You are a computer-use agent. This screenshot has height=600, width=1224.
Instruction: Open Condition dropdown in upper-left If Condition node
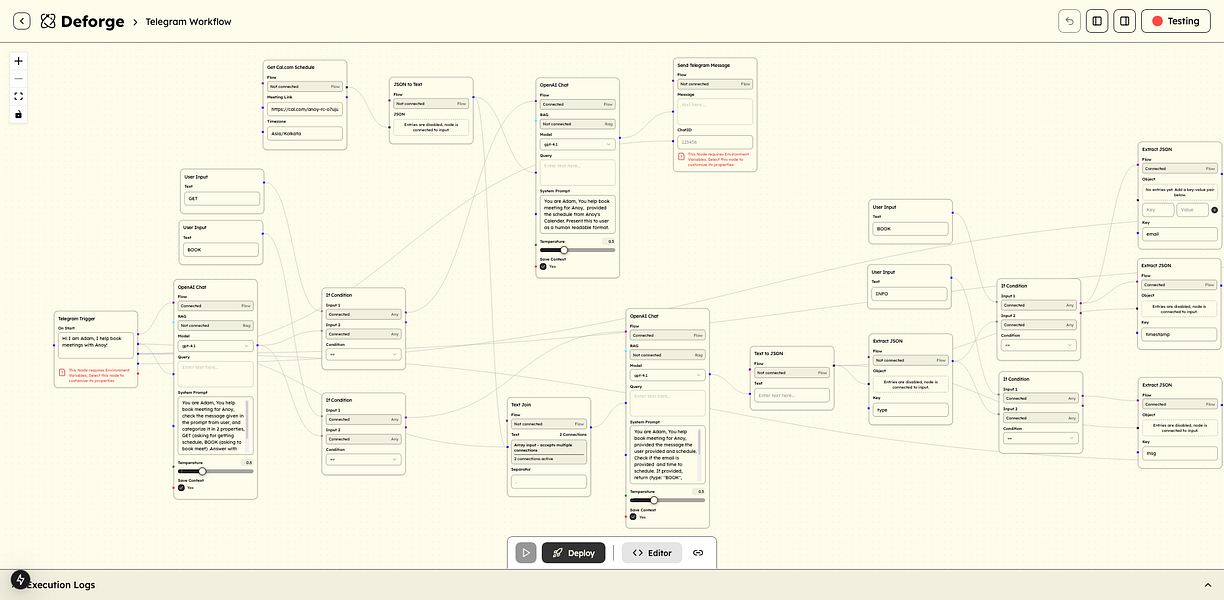[x=364, y=354]
